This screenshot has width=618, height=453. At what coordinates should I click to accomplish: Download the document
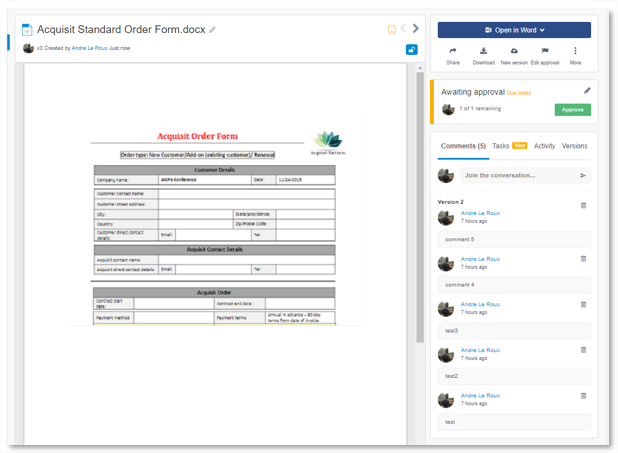pyautogui.click(x=484, y=56)
